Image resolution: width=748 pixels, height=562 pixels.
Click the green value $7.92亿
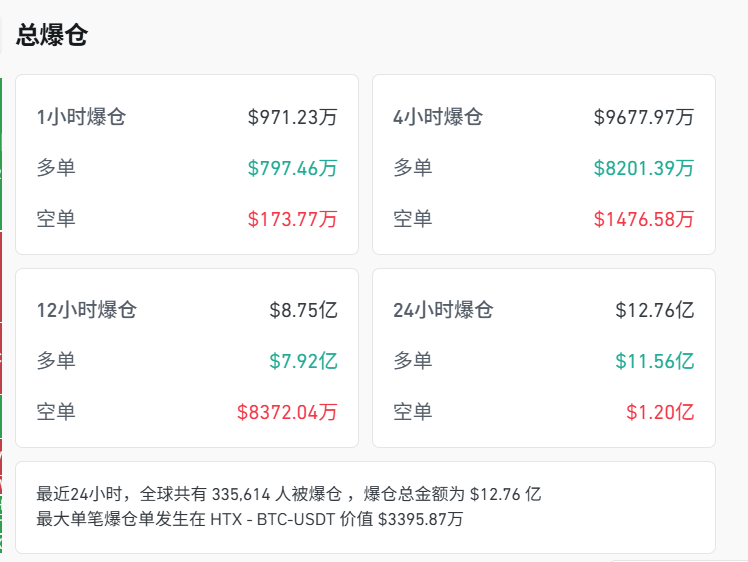304,361
